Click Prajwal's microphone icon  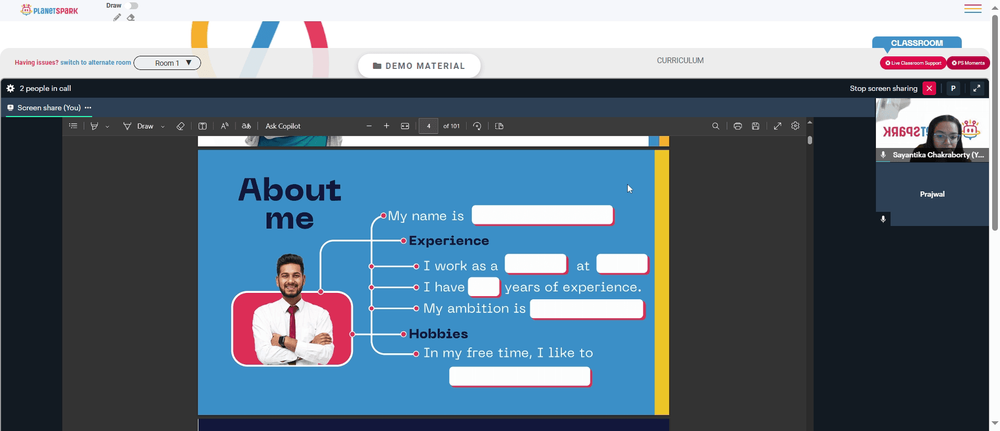point(883,219)
